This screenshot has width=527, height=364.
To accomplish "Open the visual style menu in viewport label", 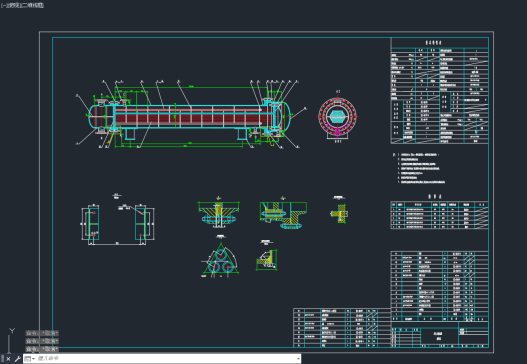I will (33, 5).
